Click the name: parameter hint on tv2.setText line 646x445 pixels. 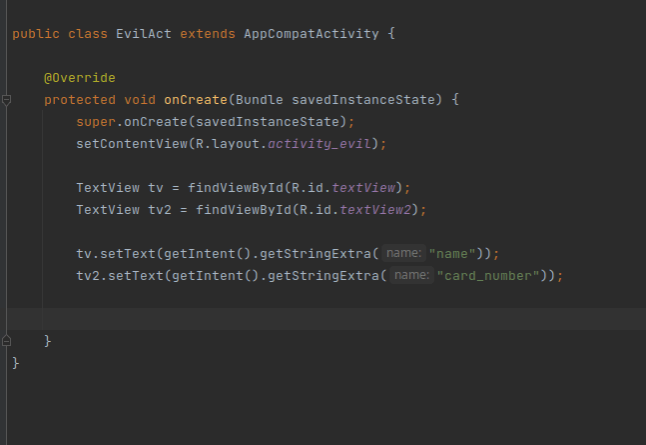click(412, 275)
